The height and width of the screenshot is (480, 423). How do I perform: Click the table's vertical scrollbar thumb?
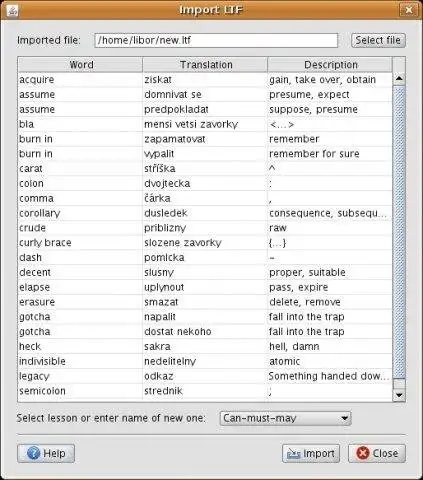point(399,232)
